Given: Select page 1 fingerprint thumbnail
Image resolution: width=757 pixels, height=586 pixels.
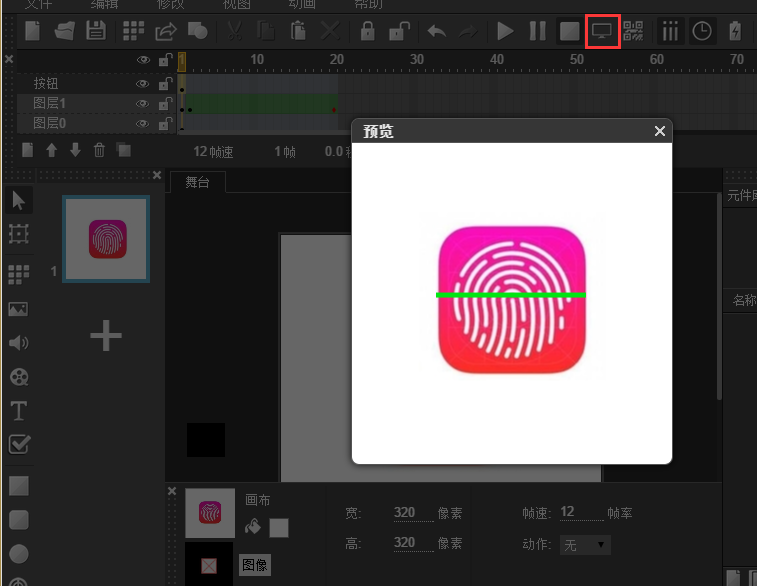Looking at the screenshot, I should (x=106, y=239).
